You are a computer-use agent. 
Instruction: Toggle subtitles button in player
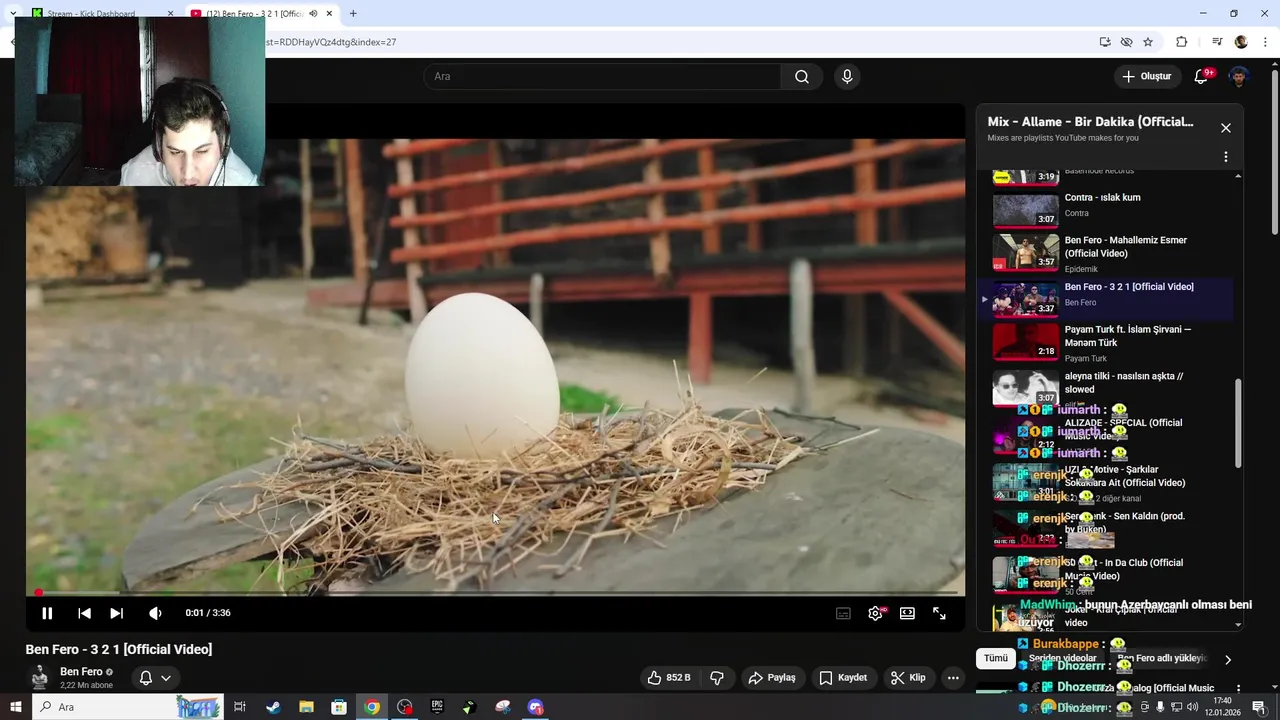(x=843, y=613)
